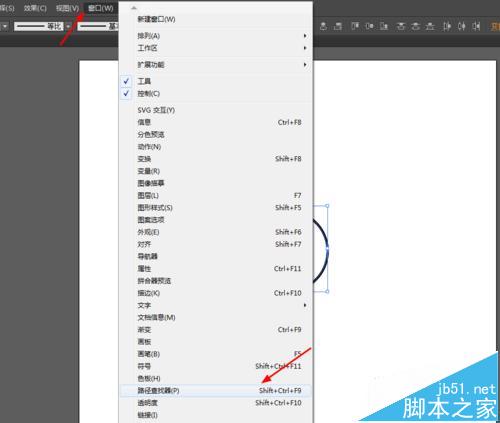The width and height of the screenshot is (500, 423).
Task: Click the Vertical Align Top icon
Action: click(x=355, y=26)
